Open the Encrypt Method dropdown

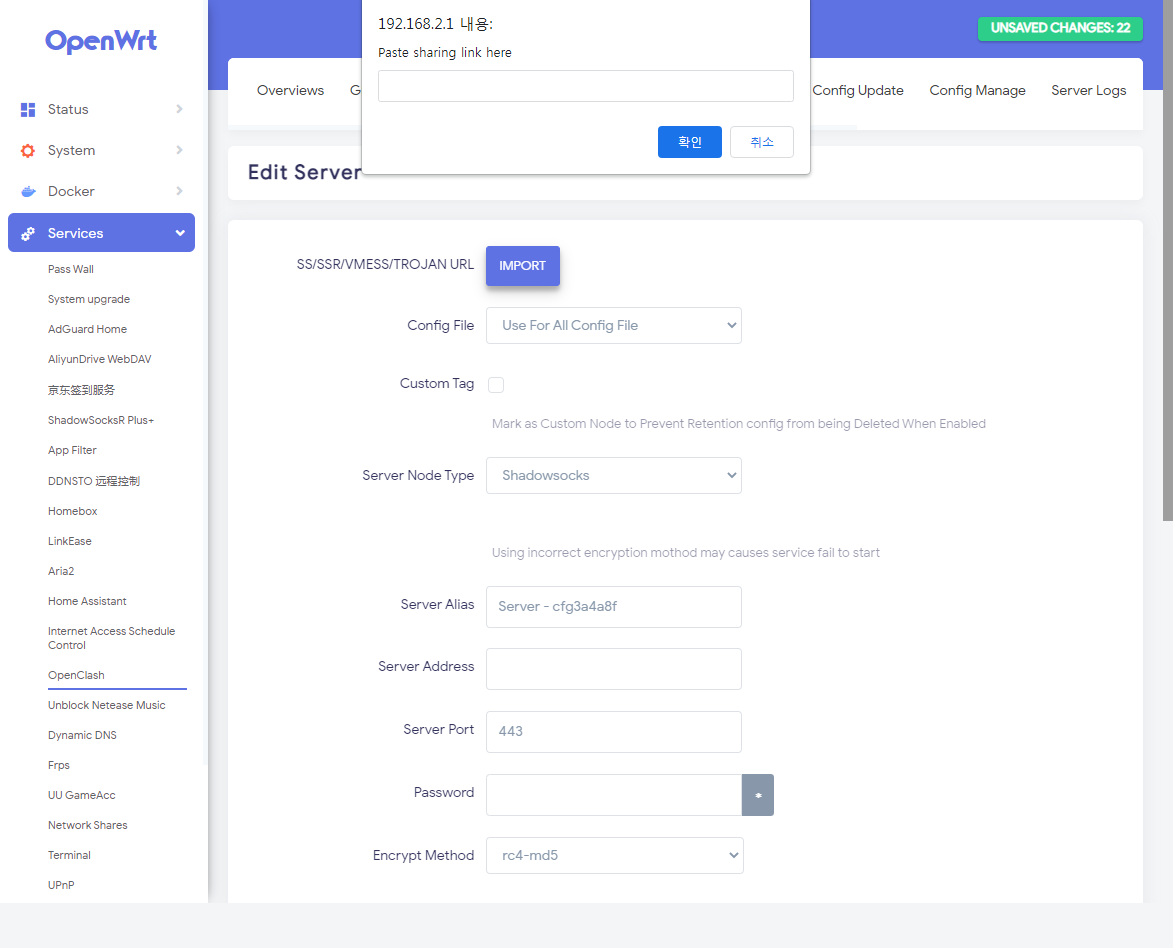click(x=615, y=855)
